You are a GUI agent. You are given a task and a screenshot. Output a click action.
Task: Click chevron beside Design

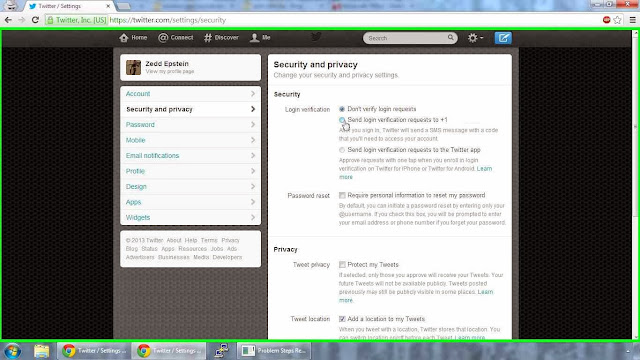[x=253, y=187]
